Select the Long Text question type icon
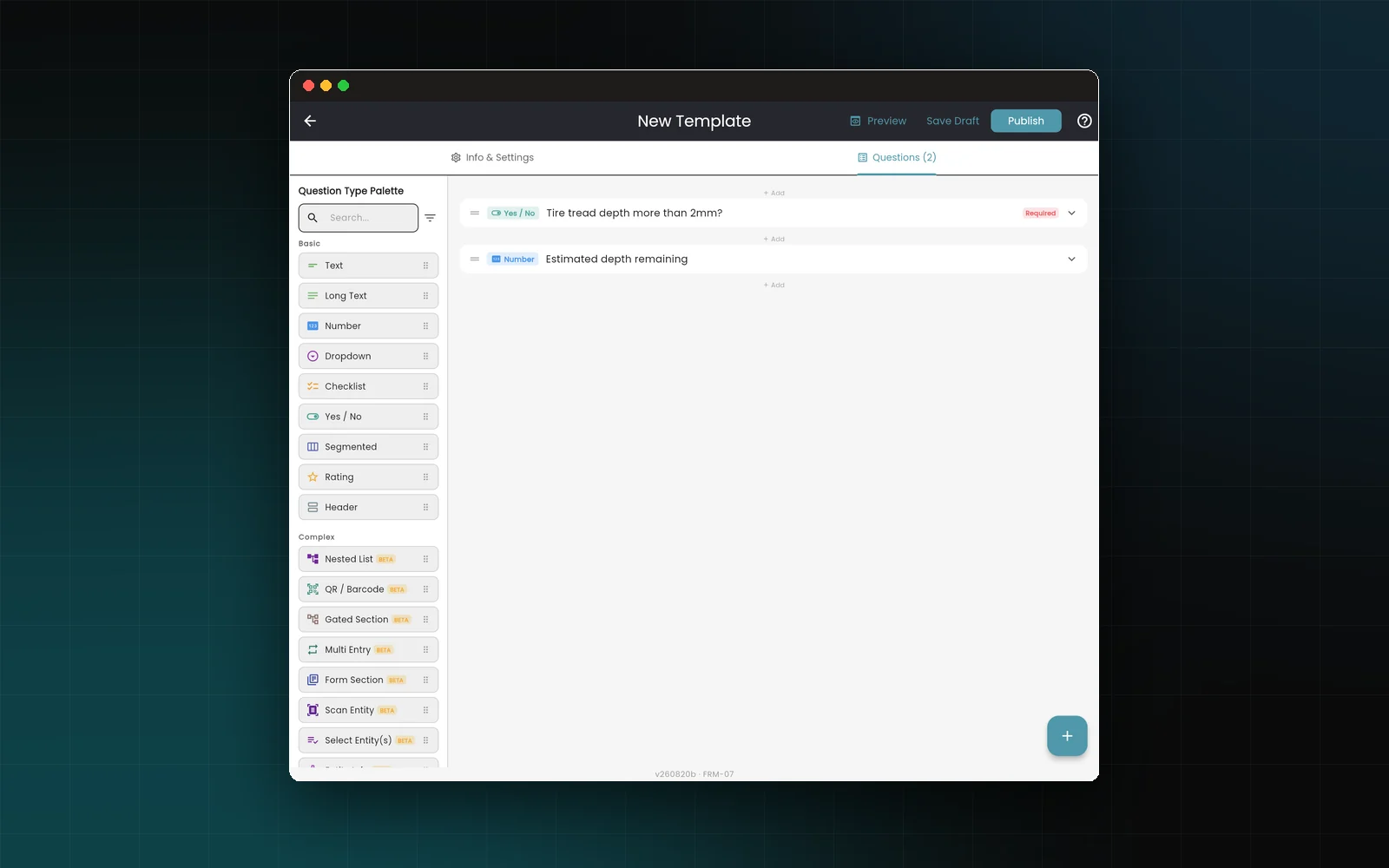The height and width of the screenshot is (868, 1389). [313, 296]
